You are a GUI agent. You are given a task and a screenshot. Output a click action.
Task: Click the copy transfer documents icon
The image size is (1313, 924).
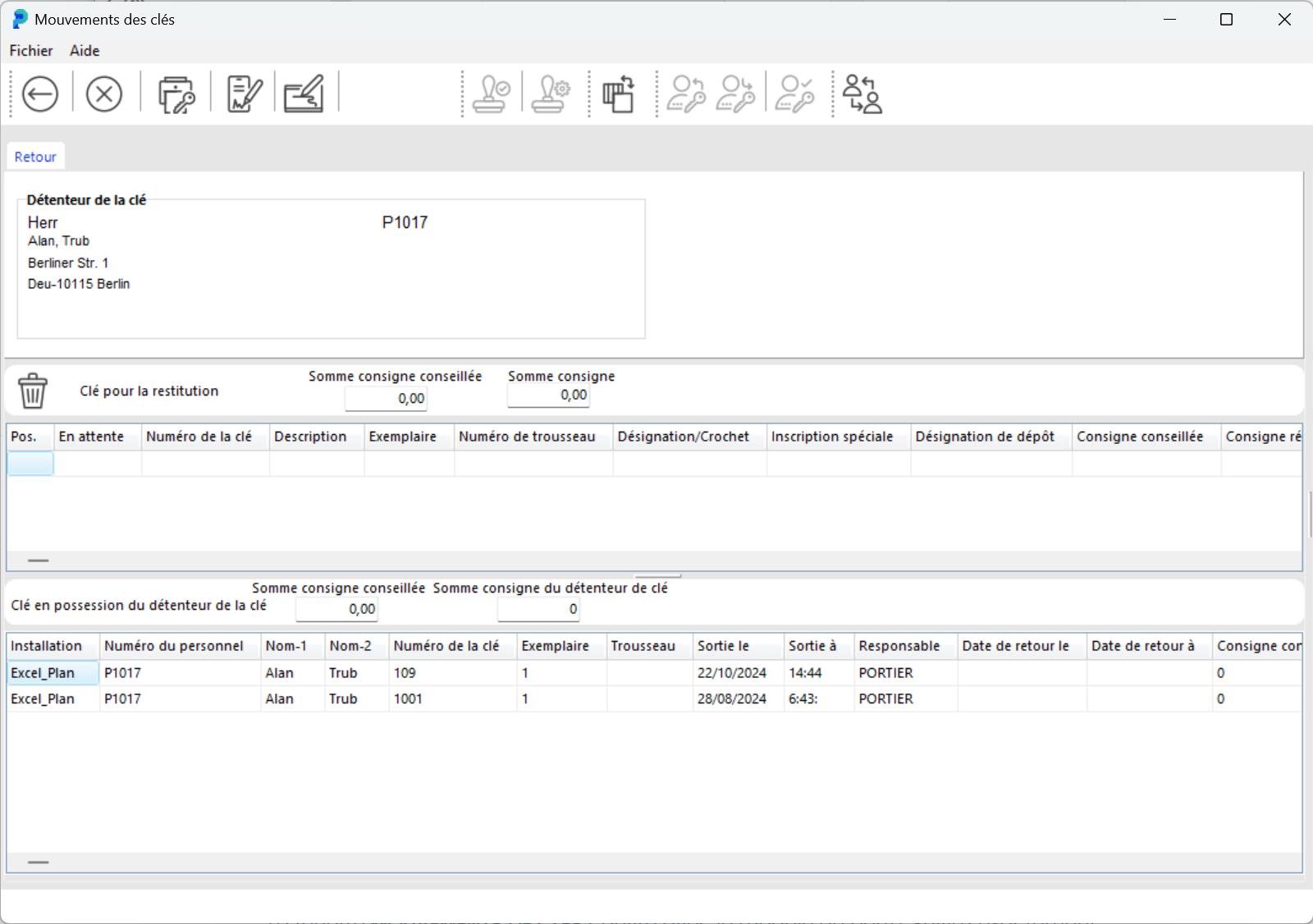pos(619,94)
